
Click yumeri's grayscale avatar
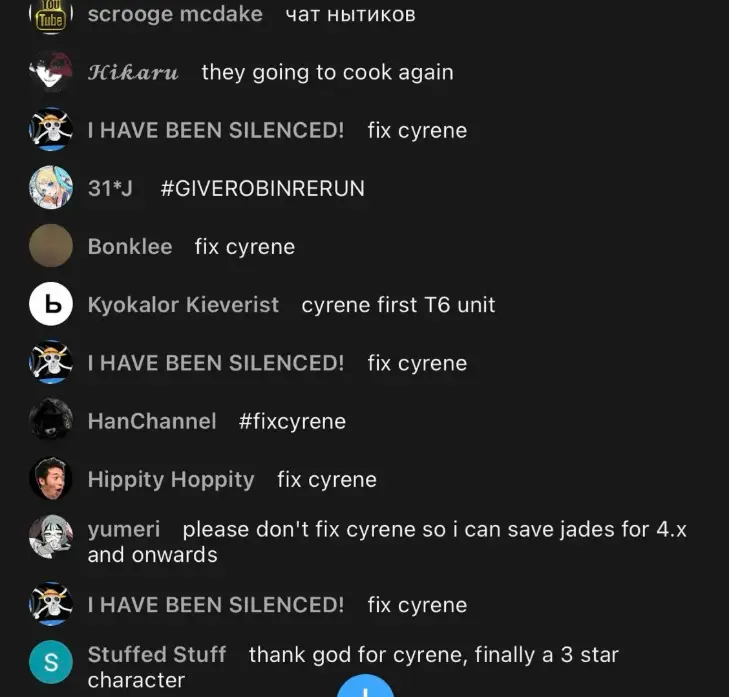[x=51, y=536]
